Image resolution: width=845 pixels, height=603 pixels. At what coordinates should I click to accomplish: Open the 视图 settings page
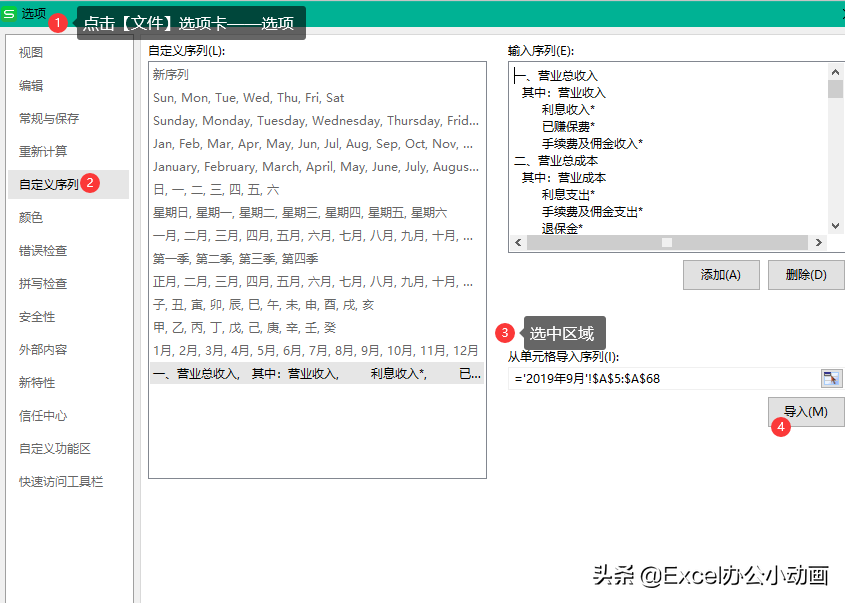pos(31,52)
